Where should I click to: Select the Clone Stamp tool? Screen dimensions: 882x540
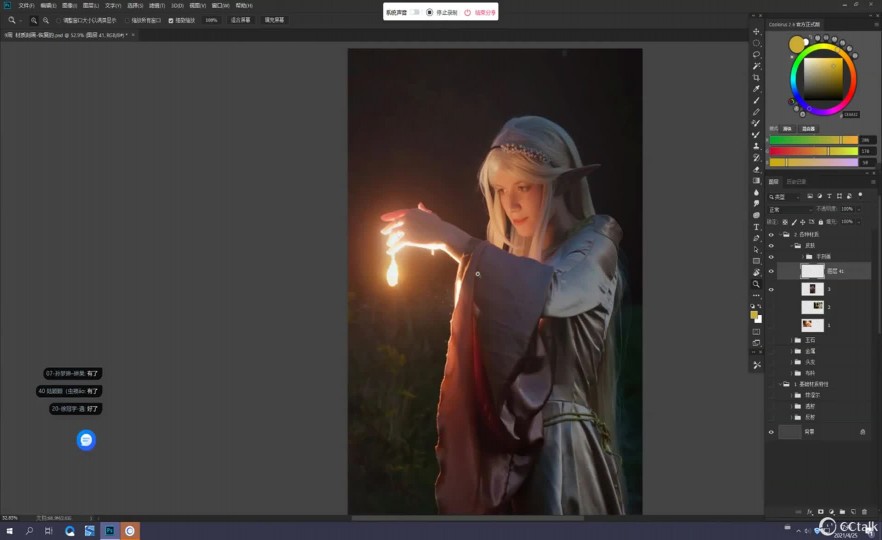[x=756, y=146]
